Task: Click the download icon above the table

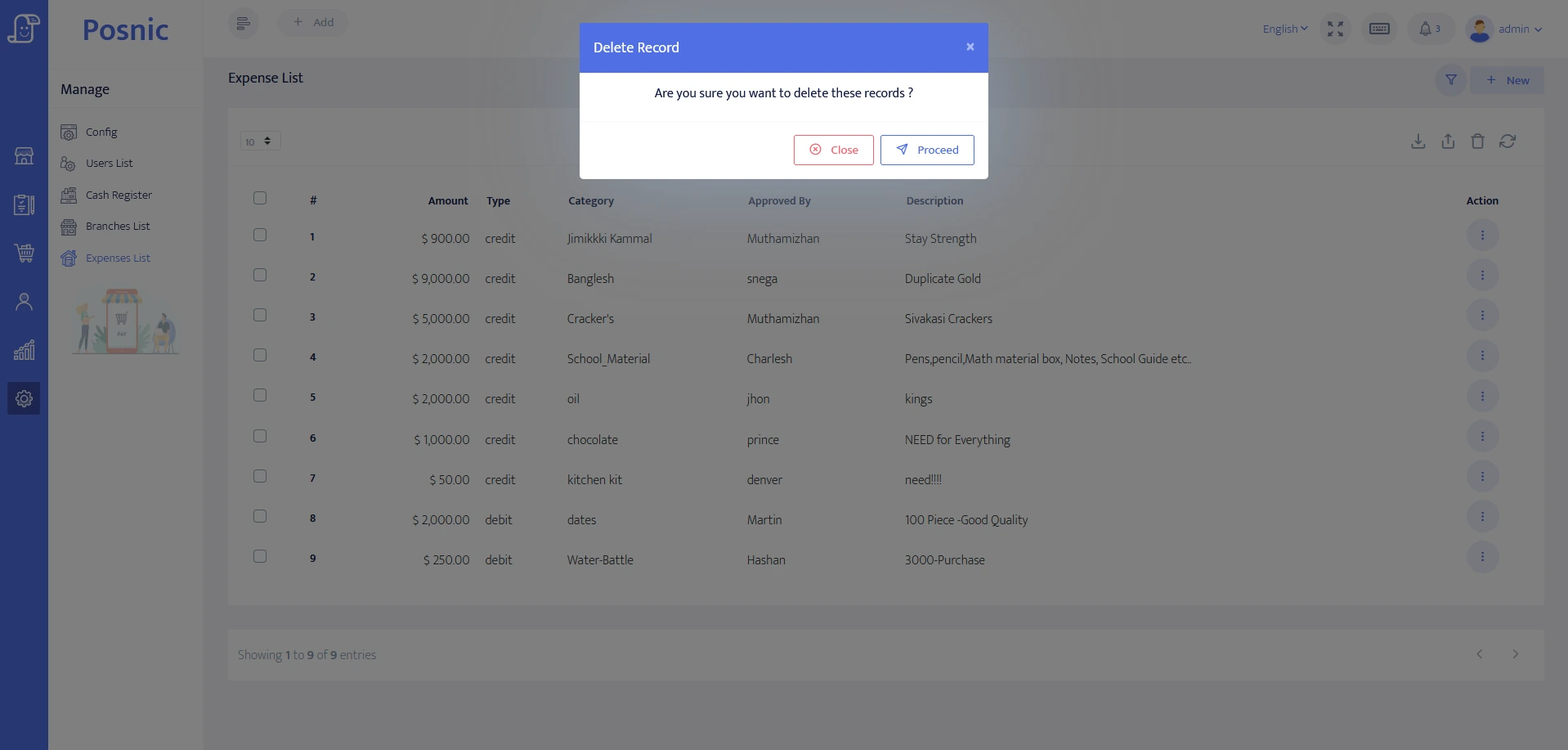Action: [x=1418, y=141]
